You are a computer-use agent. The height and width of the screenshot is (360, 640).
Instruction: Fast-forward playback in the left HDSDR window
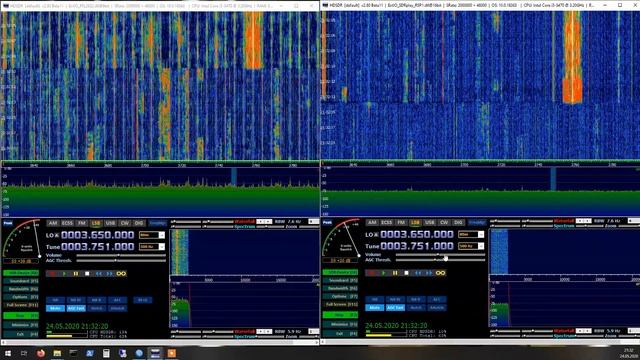coord(109,273)
